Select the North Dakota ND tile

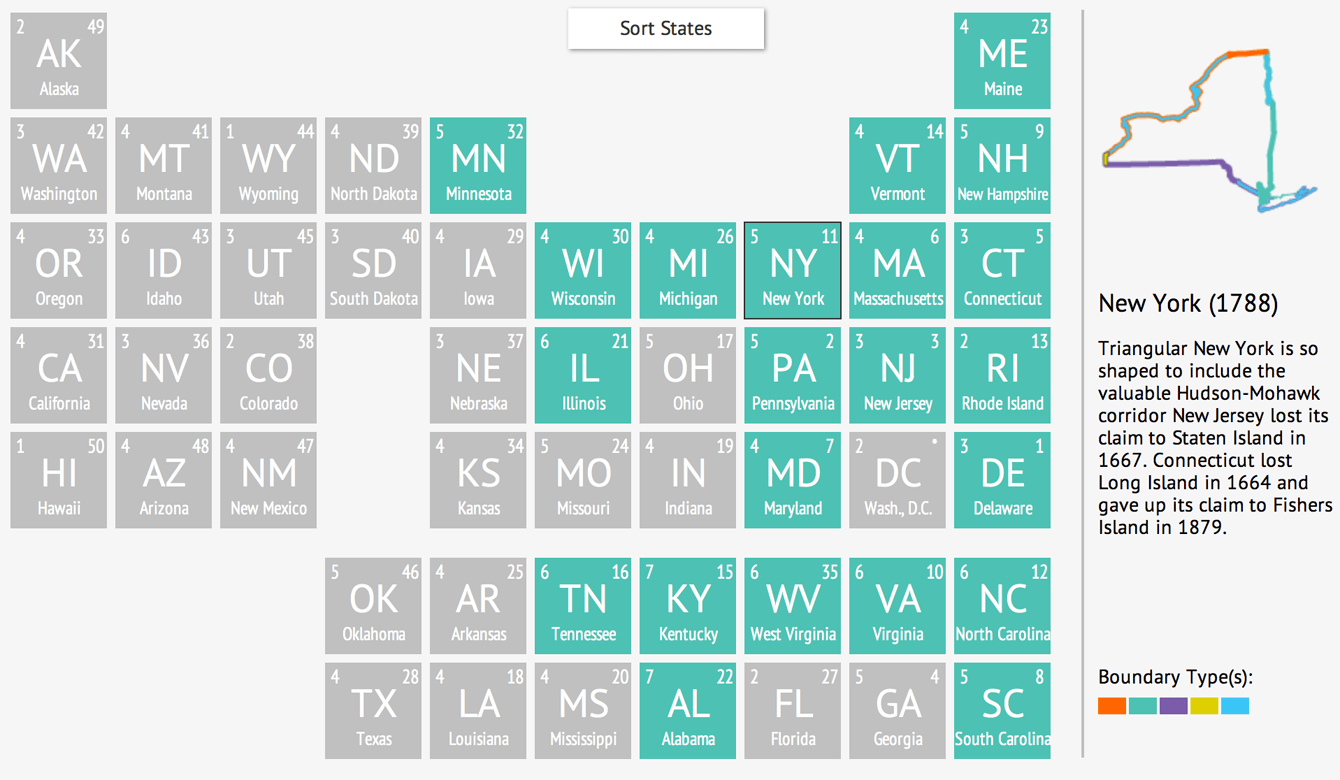[373, 166]
